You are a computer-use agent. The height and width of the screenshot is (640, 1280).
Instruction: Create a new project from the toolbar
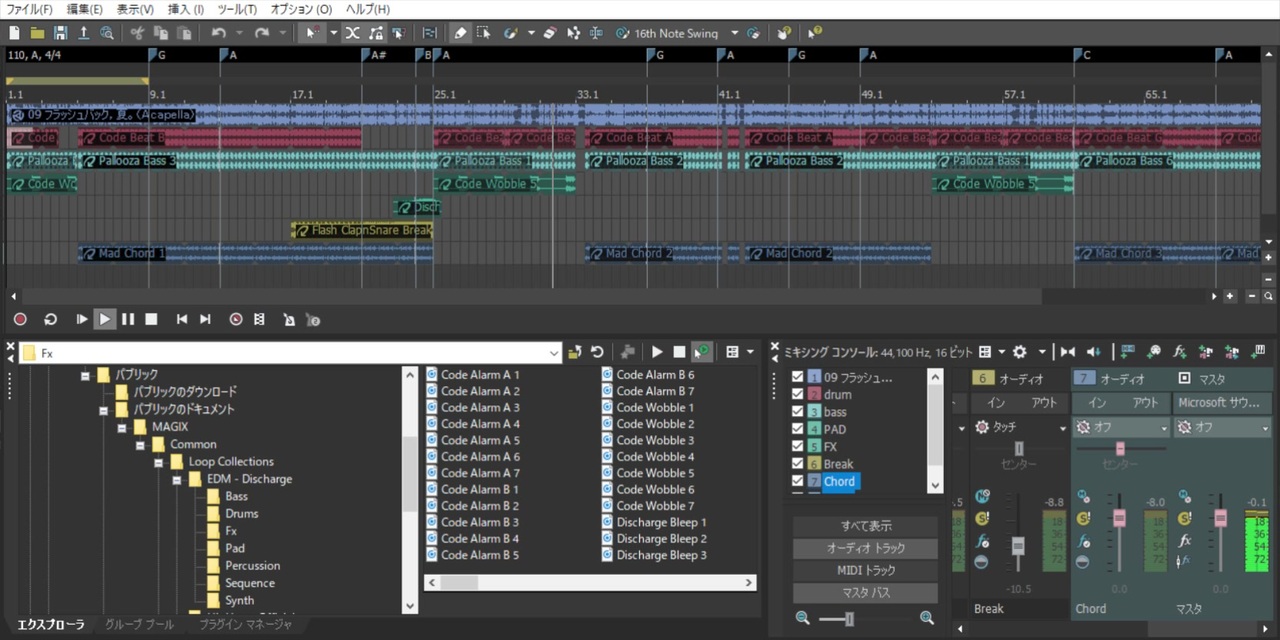tap(14, 33)
